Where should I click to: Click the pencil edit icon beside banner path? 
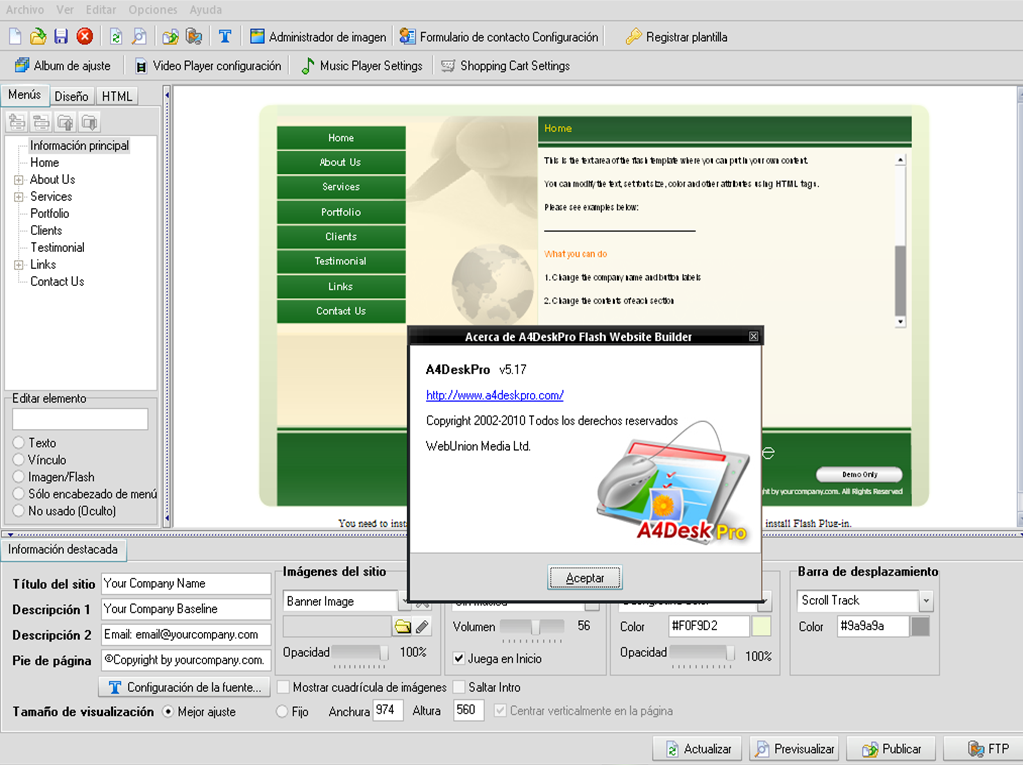click(x=422, y=627)
